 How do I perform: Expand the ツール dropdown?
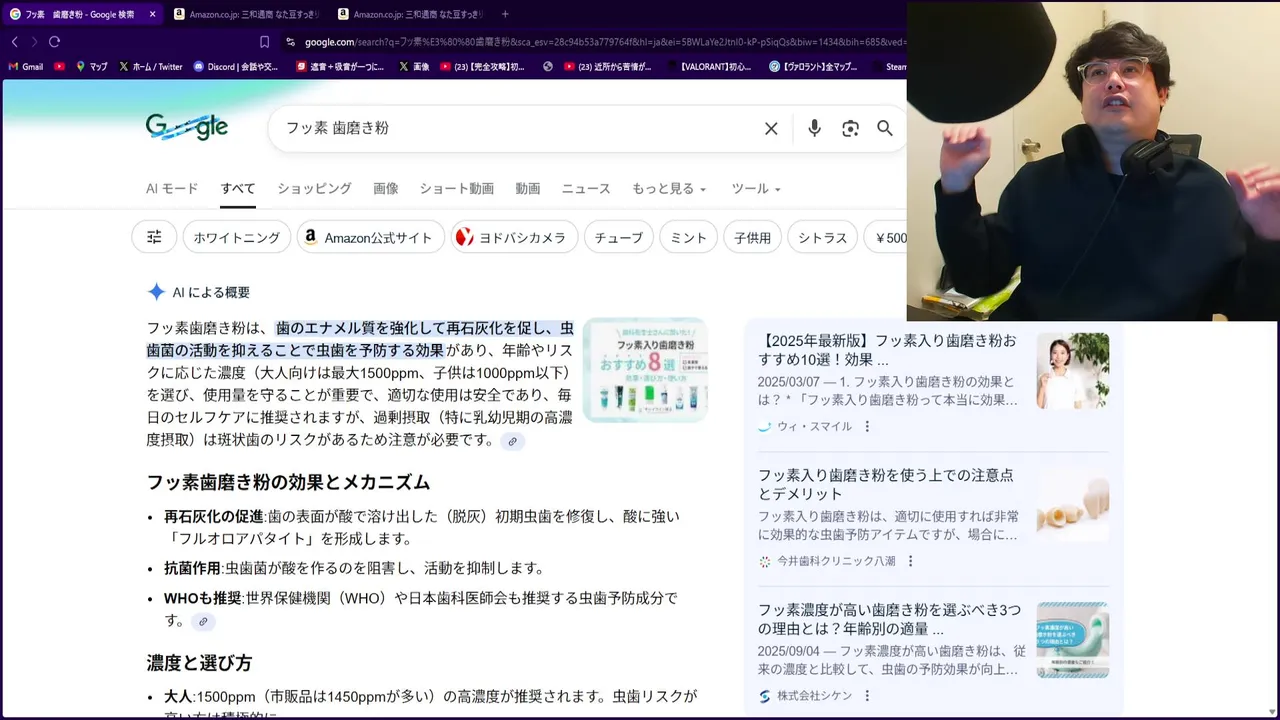tap(756, 188)
